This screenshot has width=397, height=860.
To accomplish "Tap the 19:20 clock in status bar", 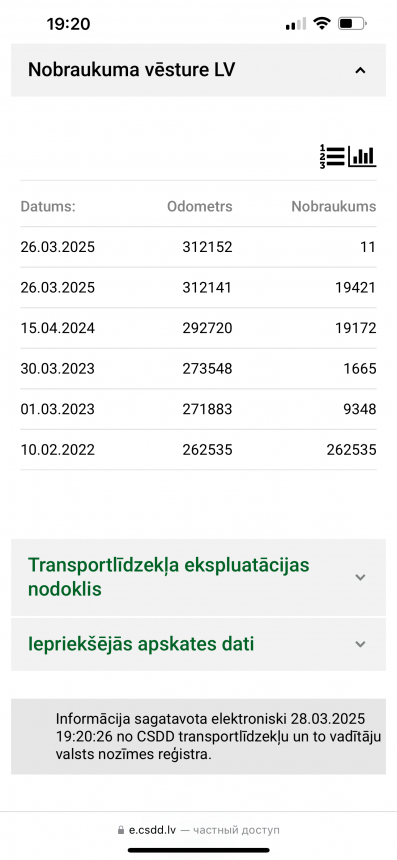I will [68, 24].
